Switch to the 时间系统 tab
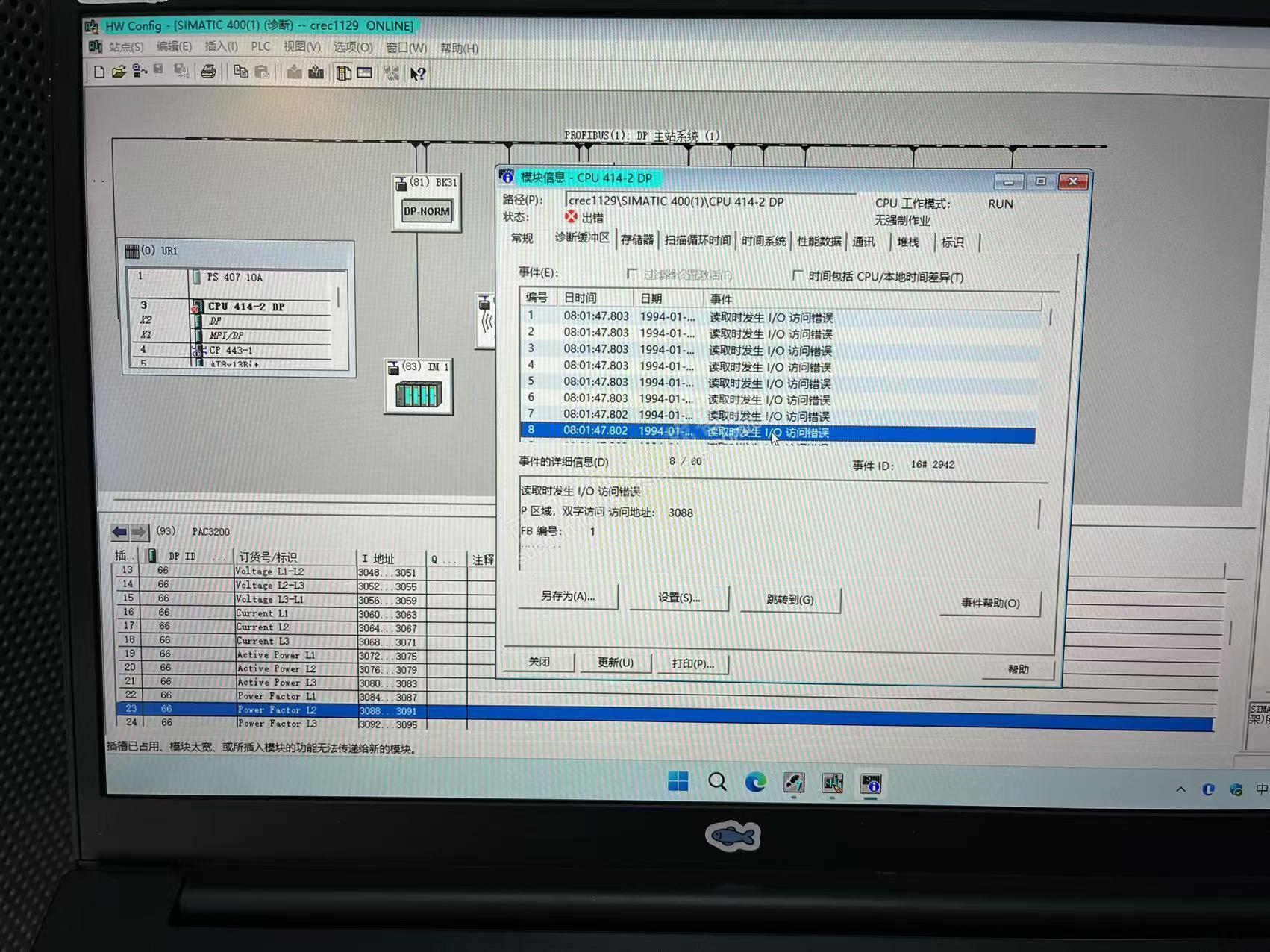This screenshot has height=952, width=1270. pyautogui.click(x=764, y=241)
